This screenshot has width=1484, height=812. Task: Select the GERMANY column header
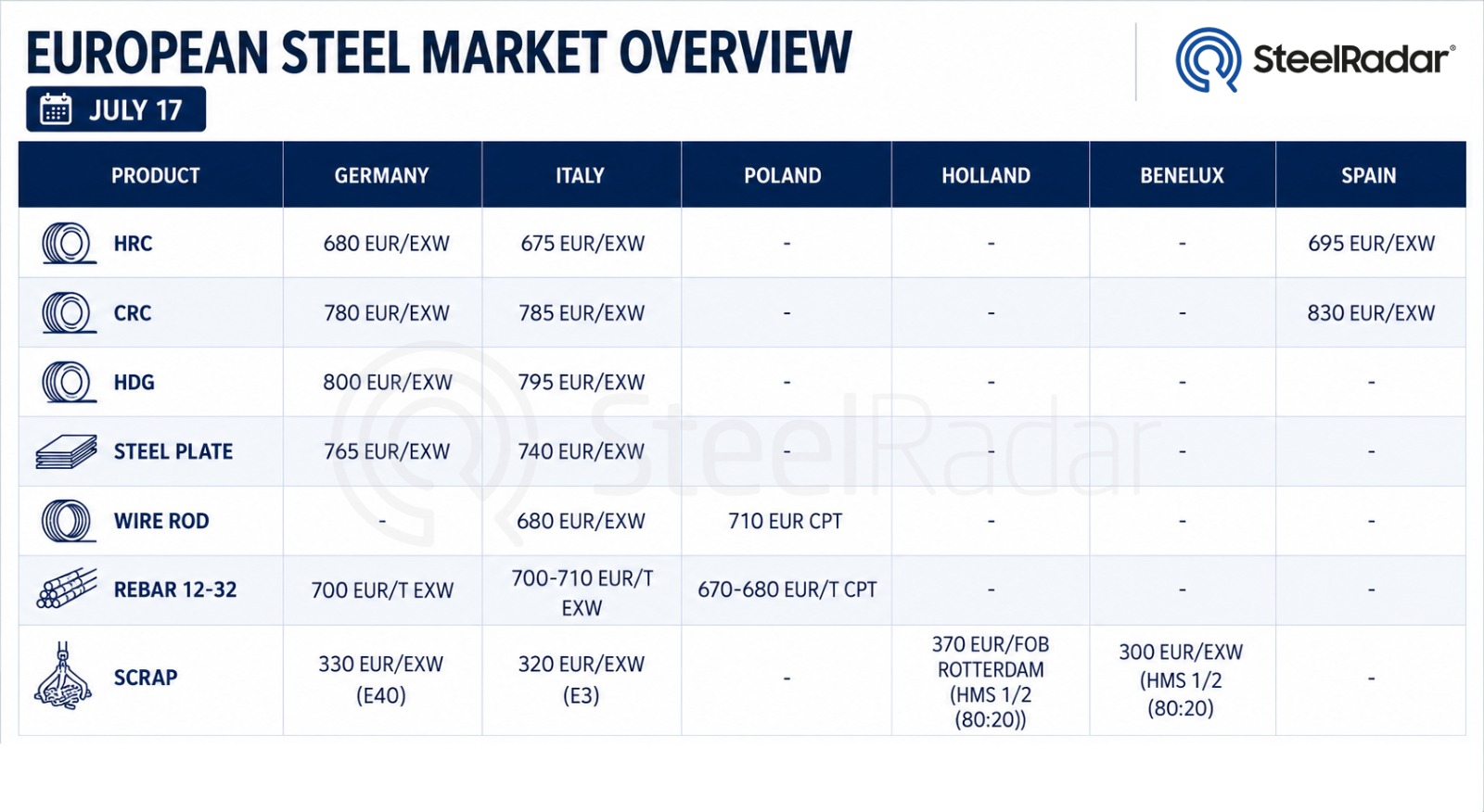point(382,175)
